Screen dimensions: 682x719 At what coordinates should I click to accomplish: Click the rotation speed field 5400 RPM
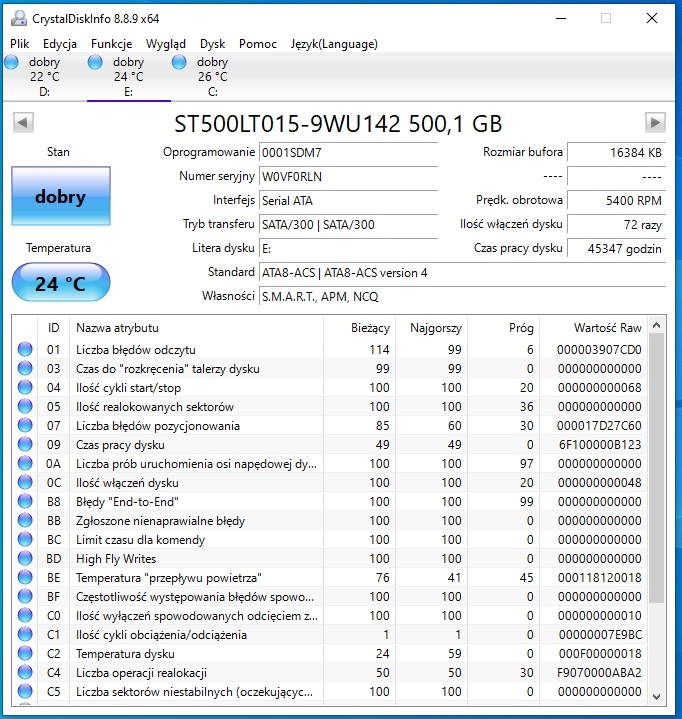pos(616,200)
